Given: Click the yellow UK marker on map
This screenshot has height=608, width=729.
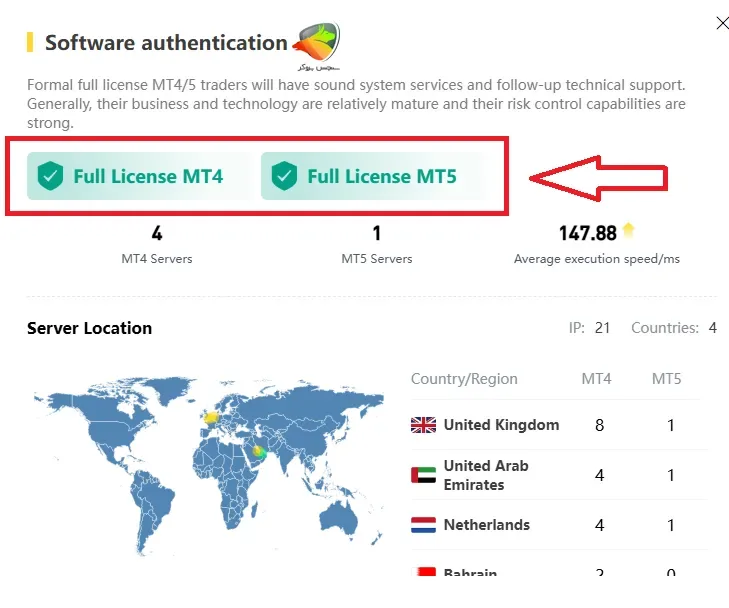Looking at the screenshot, I should tap(211, 417).
